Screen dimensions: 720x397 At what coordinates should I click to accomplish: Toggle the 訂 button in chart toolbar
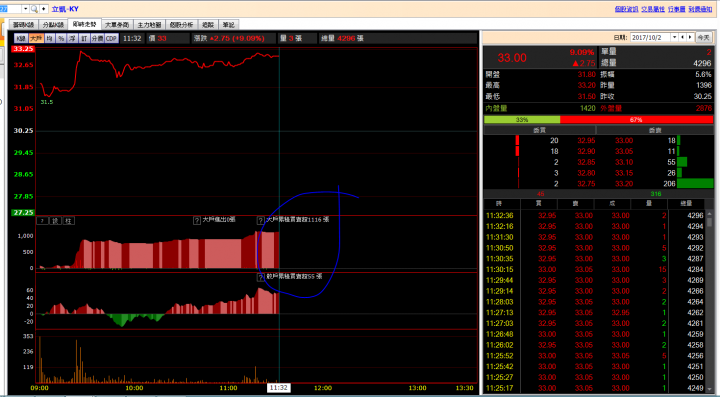84,39
